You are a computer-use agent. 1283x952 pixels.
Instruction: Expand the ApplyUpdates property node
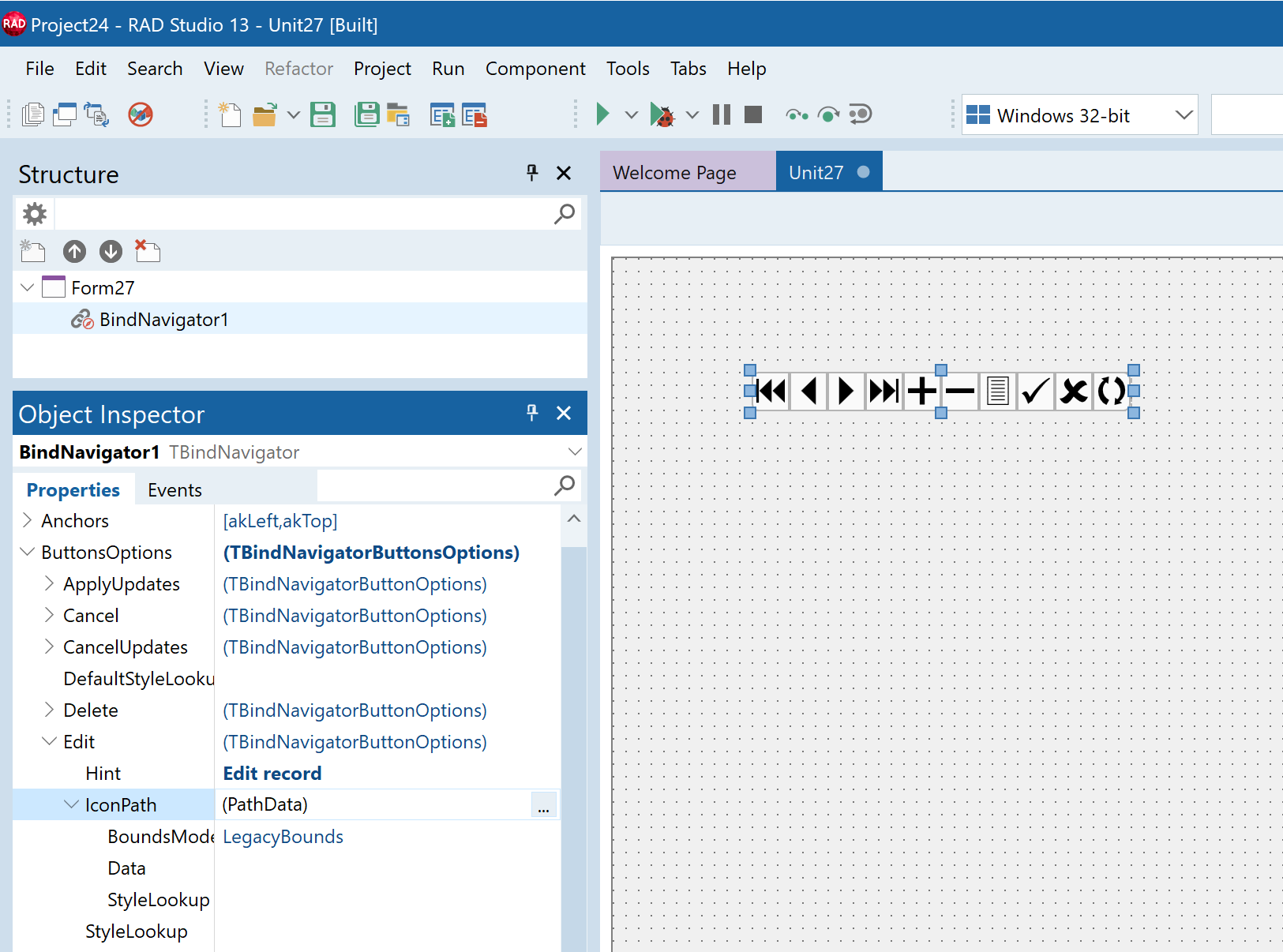(49, 583)
